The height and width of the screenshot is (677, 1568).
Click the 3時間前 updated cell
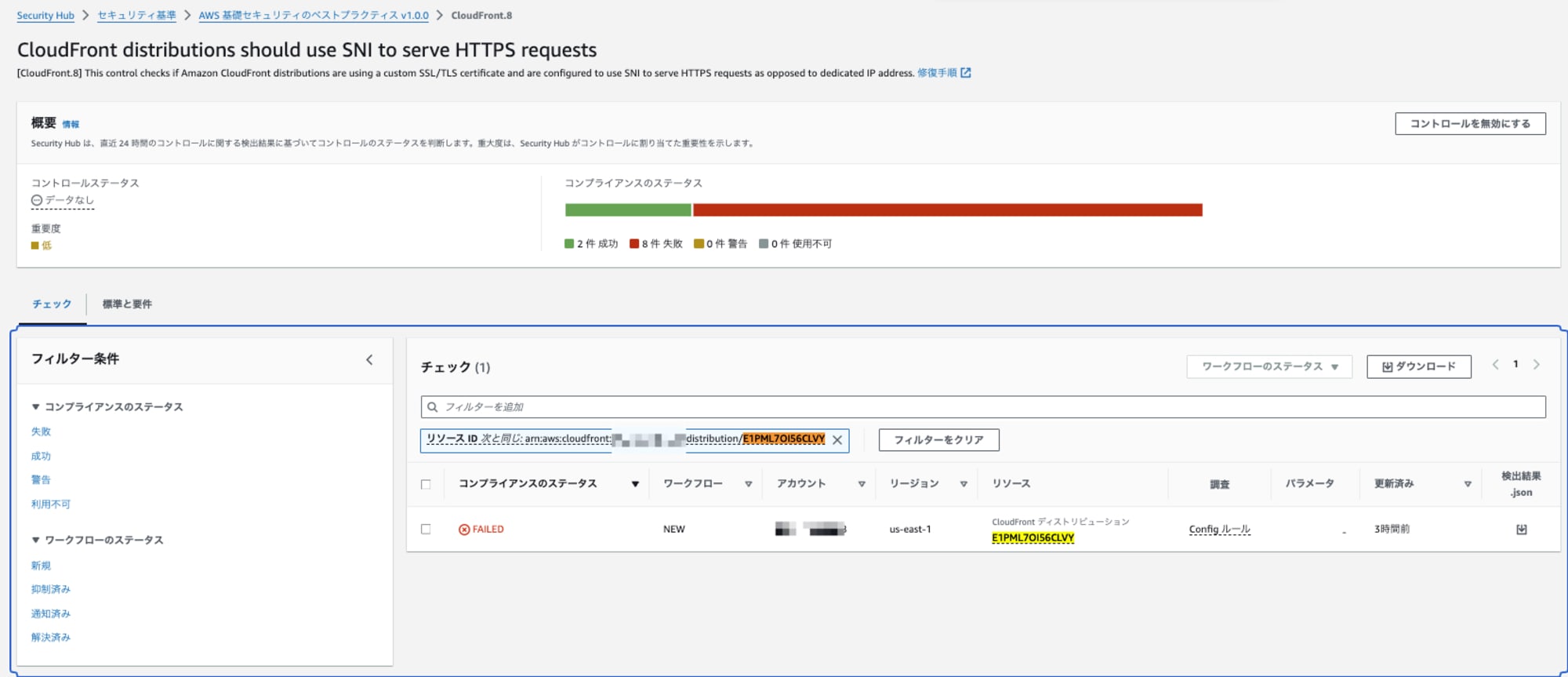(x=1392, y=530)
